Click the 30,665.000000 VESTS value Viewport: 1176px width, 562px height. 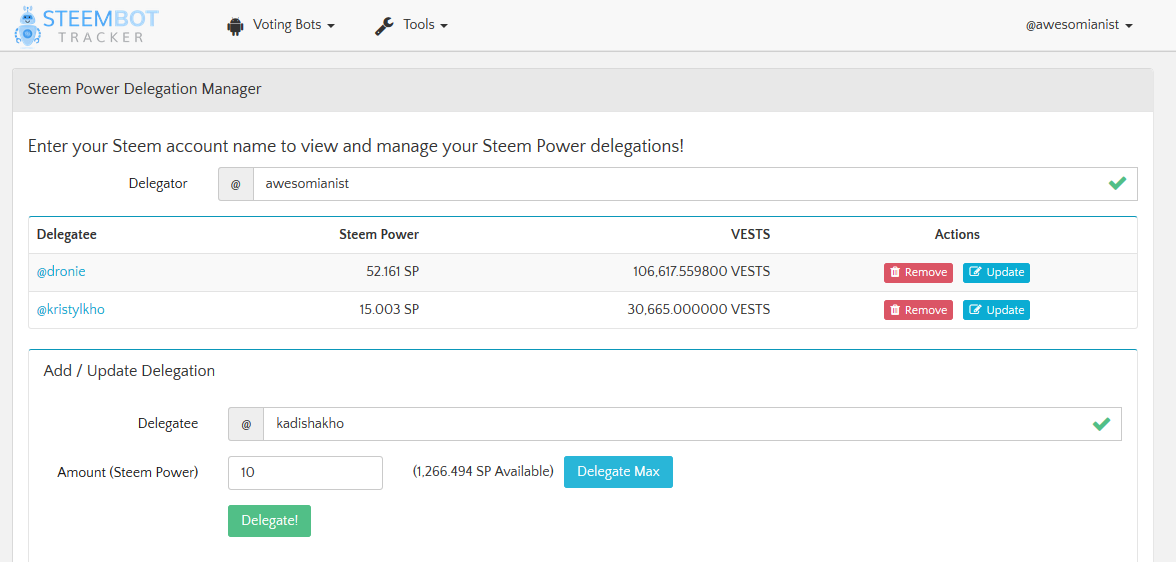698,309
